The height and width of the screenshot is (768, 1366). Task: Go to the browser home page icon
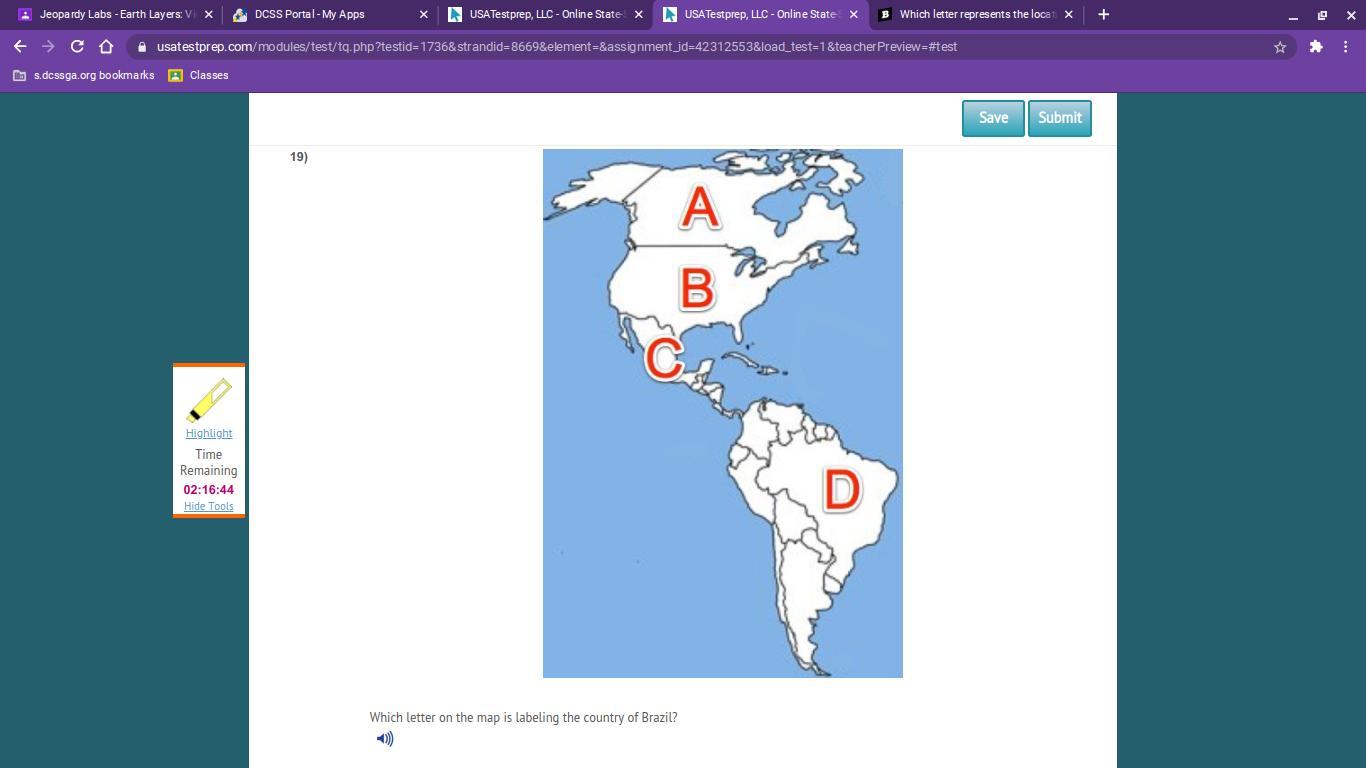coord(106,47)
